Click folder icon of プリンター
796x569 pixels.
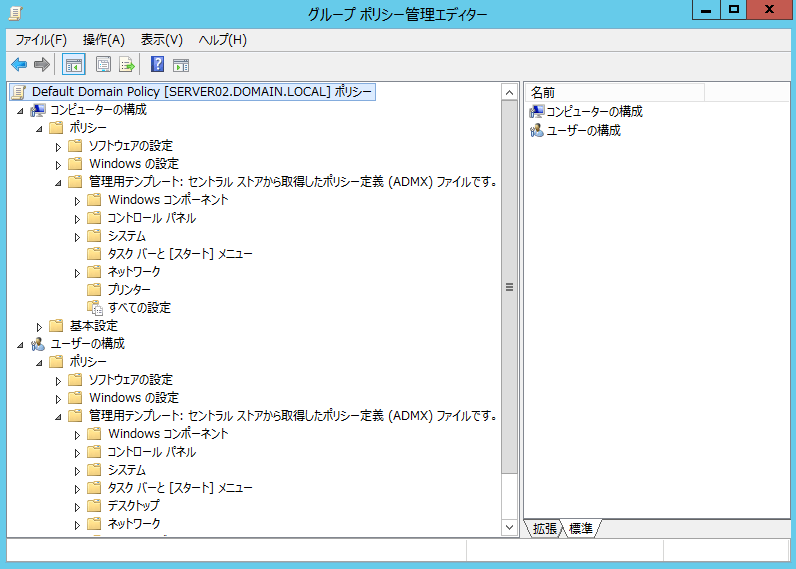click(x=94, y=289)
